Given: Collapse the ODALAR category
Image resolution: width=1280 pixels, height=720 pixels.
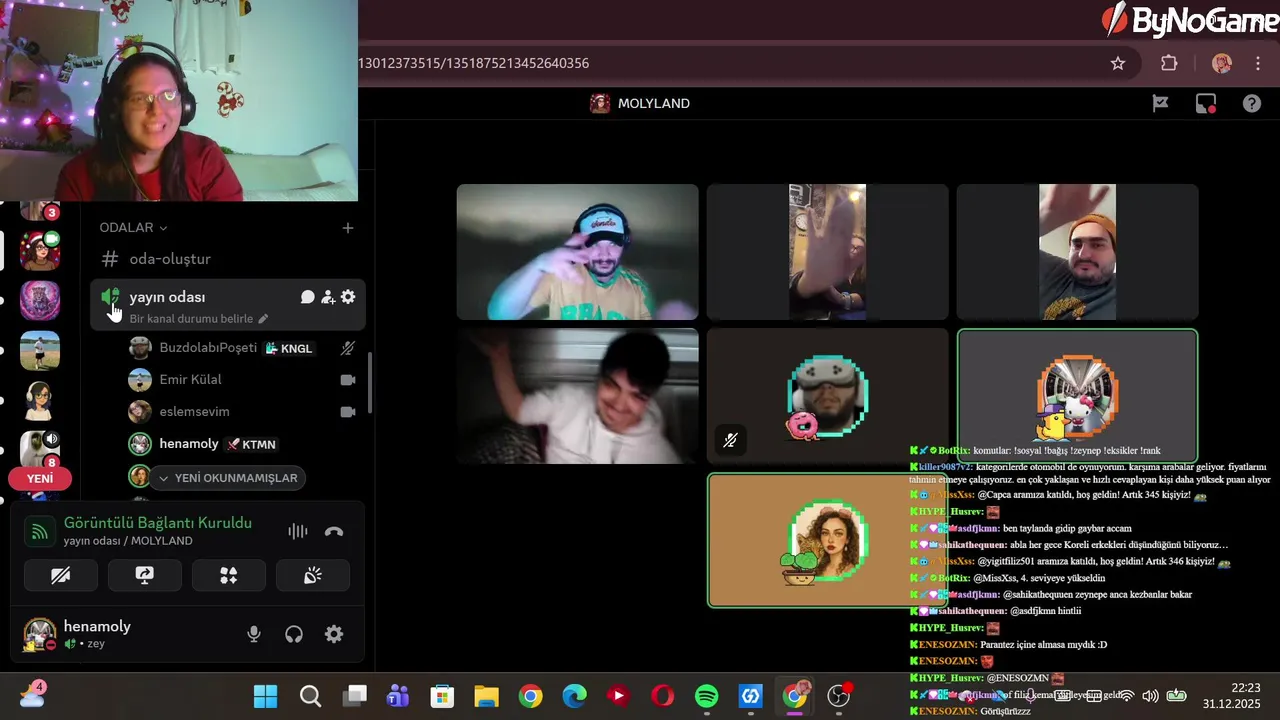Looking at the screenshot, I should point(133,228).
